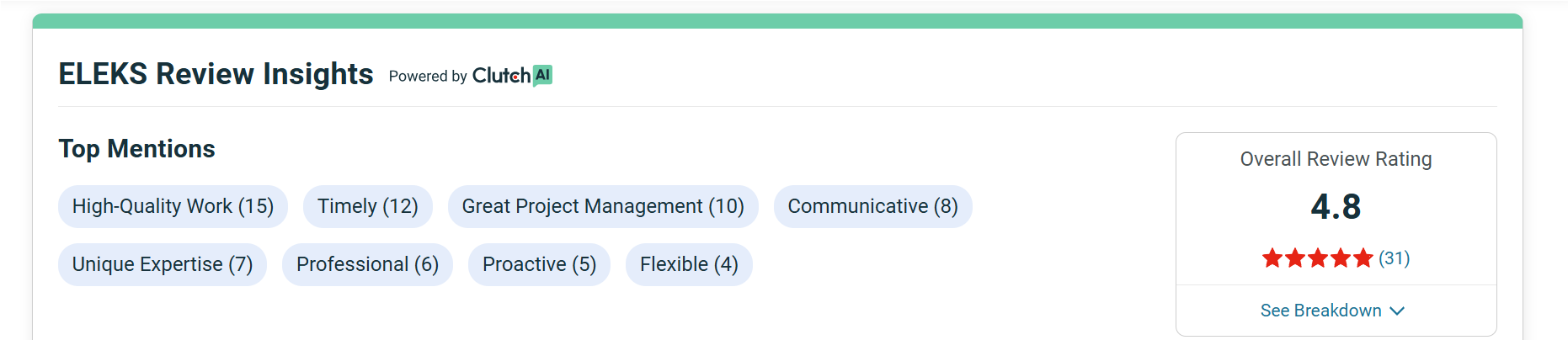Click the 4.8 overall rating score
Image resolution: width=1568 pixels, height=340 pixels.
pyautogui.click(x=1336, y=206)
